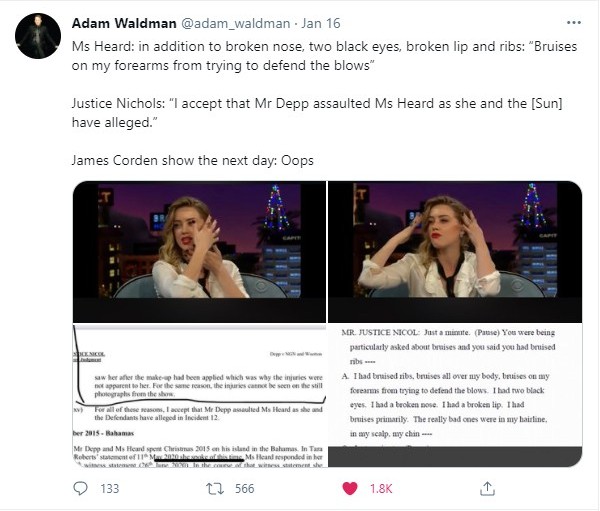Toggle the red heart like icon

point(350,488)
